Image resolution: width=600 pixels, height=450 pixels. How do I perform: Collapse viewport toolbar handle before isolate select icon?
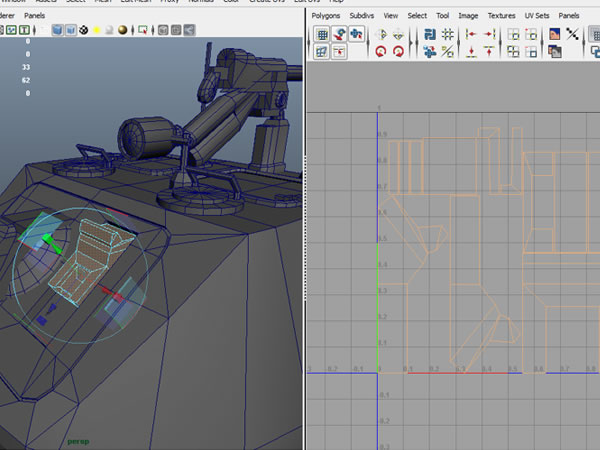point(133,30)
